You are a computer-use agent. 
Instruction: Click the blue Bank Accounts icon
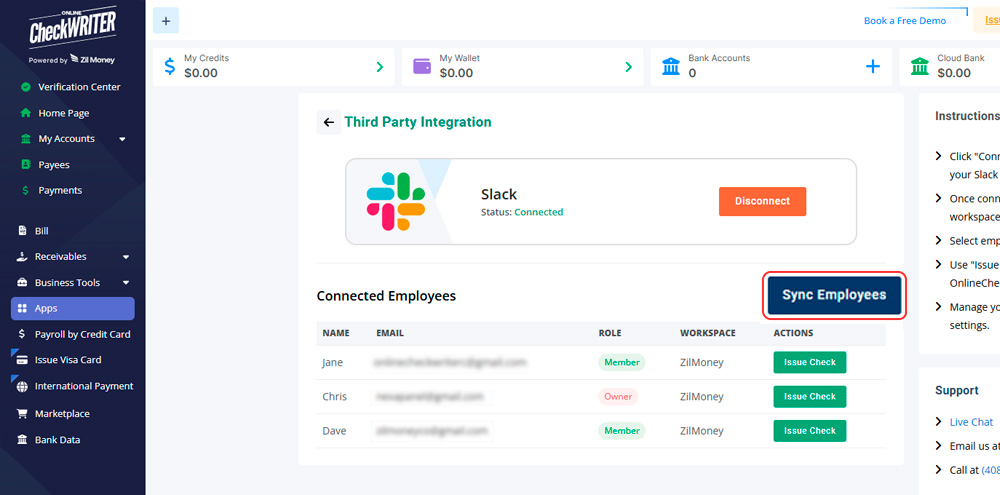point(671,66)
